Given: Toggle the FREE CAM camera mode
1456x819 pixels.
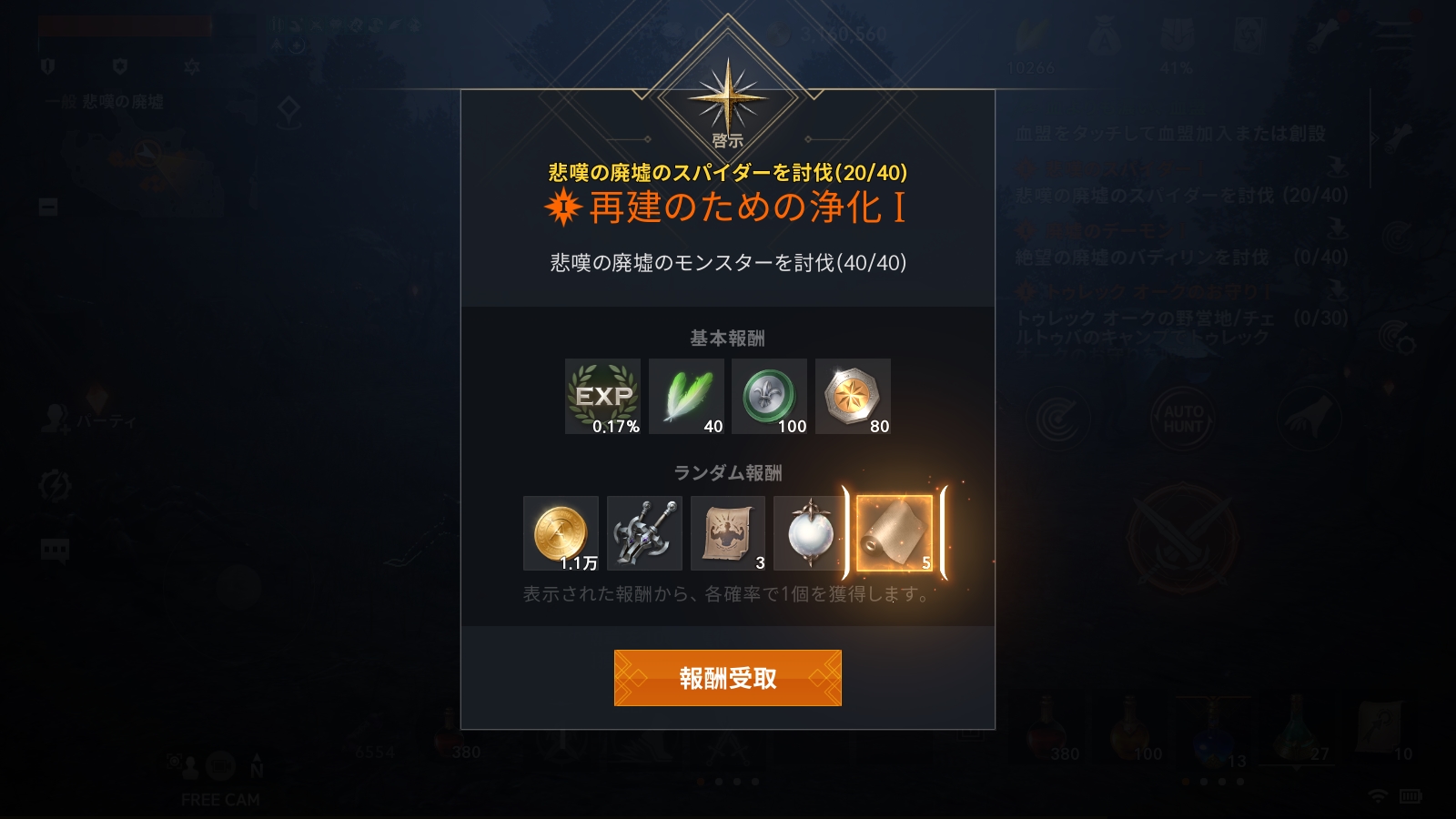Looking at the screenshot, I should [220, 800].
